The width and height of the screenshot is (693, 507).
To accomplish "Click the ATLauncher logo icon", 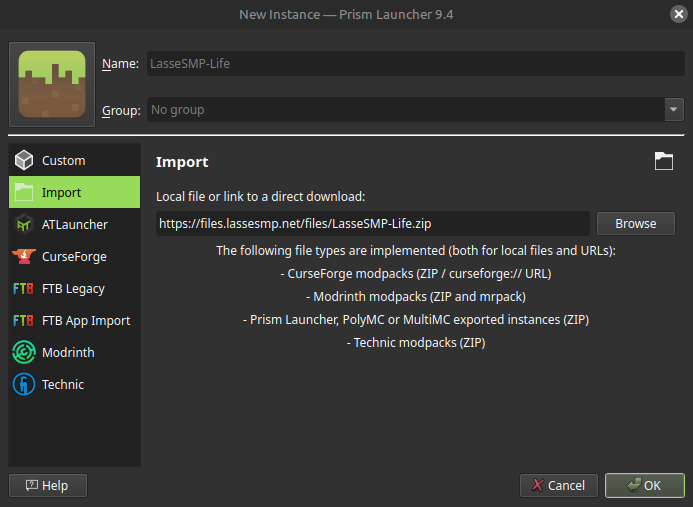I will (24, 225).
